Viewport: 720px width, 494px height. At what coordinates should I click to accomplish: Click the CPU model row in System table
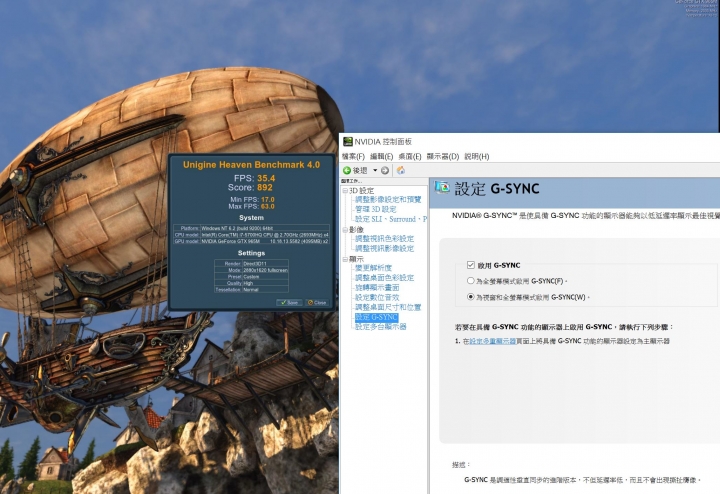tap(251, 234)
